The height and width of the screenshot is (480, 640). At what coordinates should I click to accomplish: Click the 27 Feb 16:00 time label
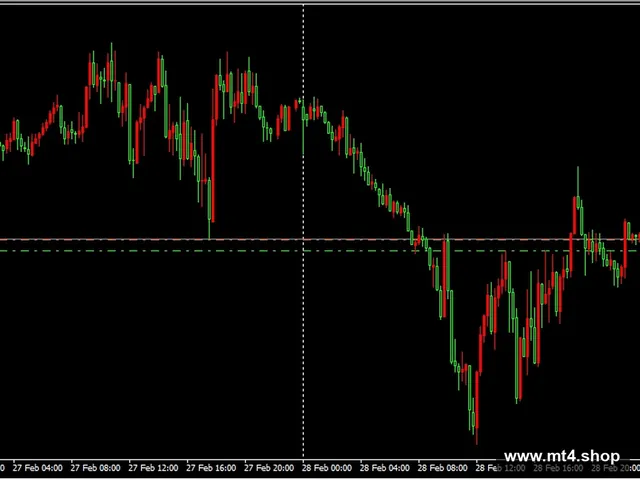coord(211,468)
